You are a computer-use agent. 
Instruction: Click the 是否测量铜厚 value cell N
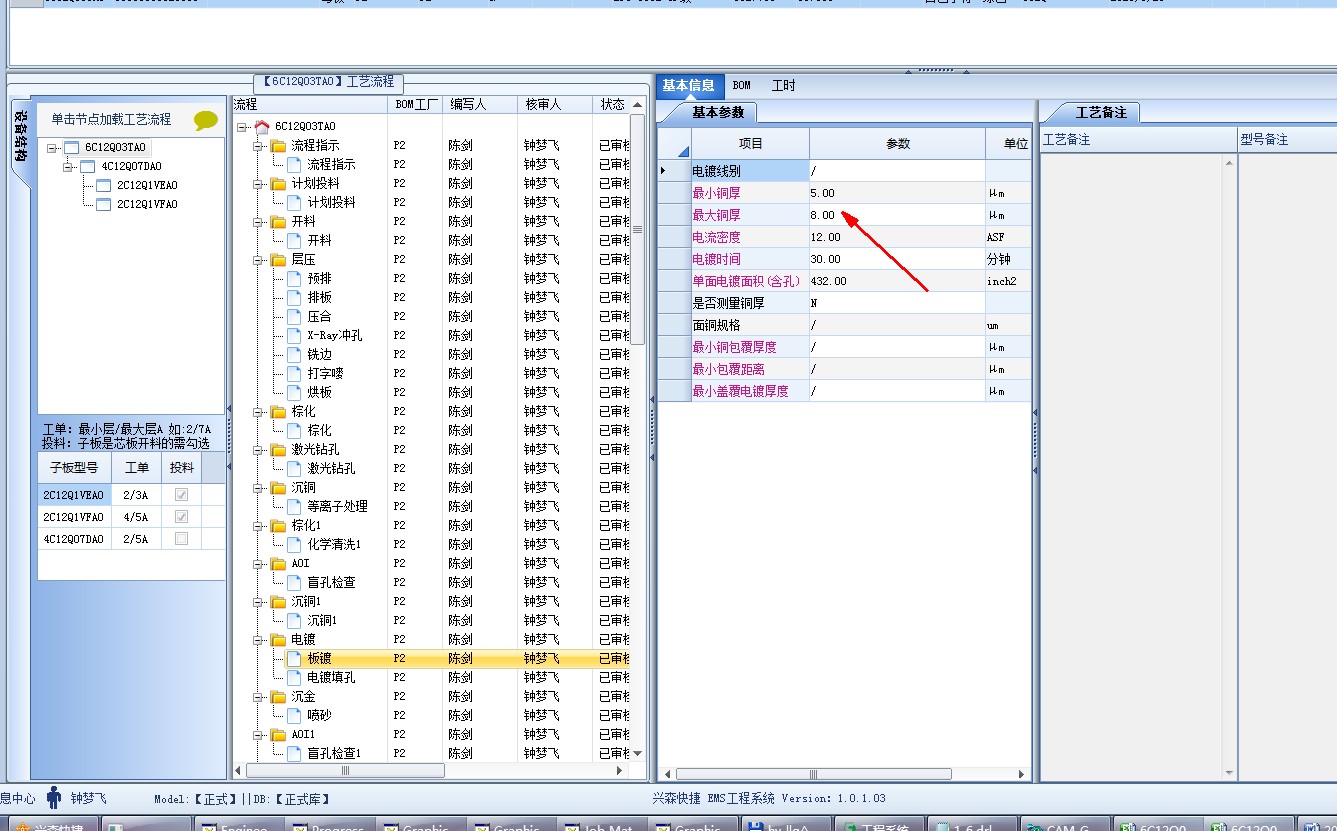(897, 303)
